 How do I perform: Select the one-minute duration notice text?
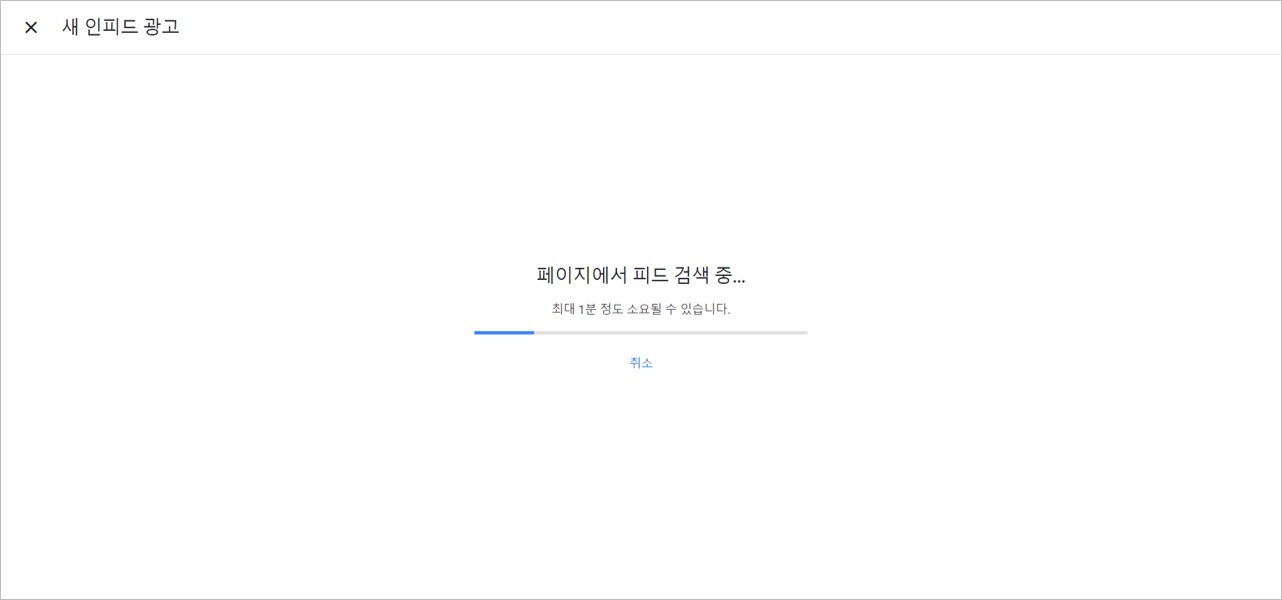tap(640, 309)
